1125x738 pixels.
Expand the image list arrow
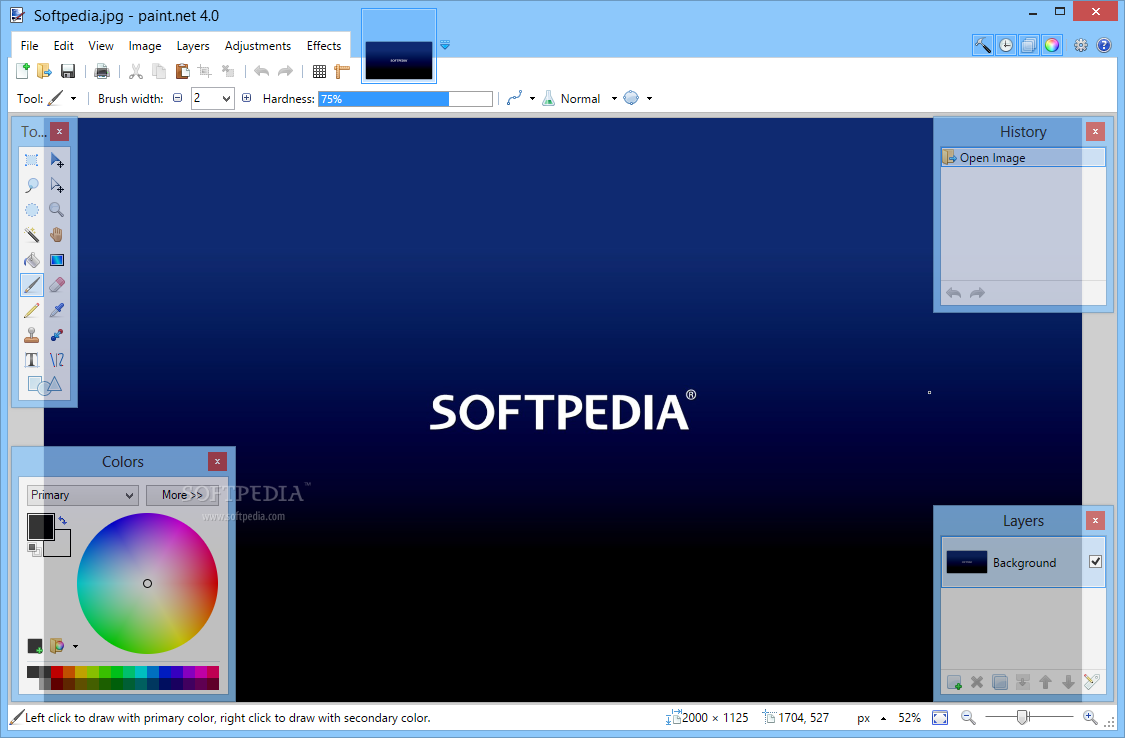click(445, 44)
